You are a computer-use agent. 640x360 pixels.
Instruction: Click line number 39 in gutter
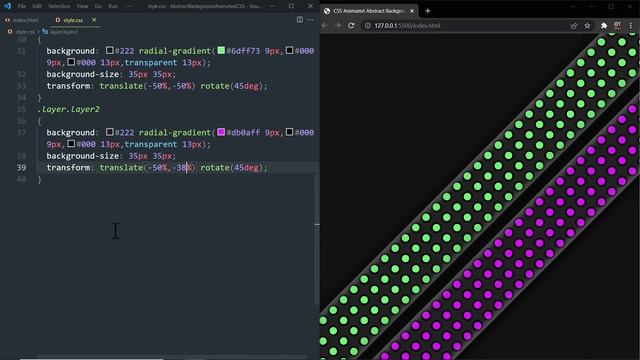point(21,167)
